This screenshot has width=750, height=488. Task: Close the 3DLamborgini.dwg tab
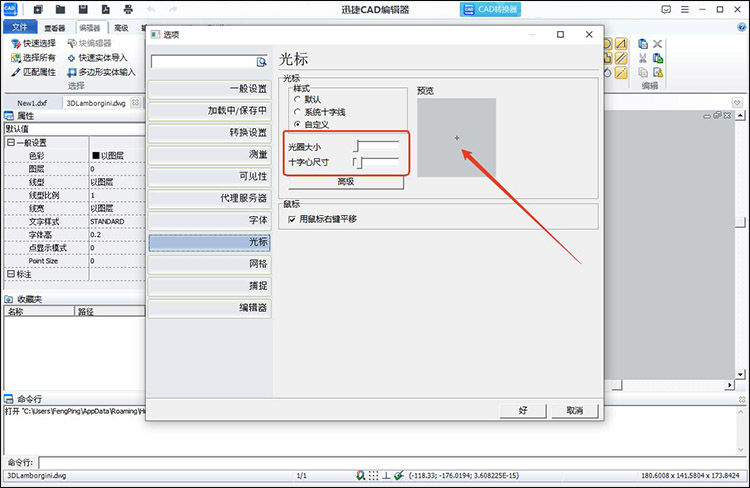tap(136, 102)
